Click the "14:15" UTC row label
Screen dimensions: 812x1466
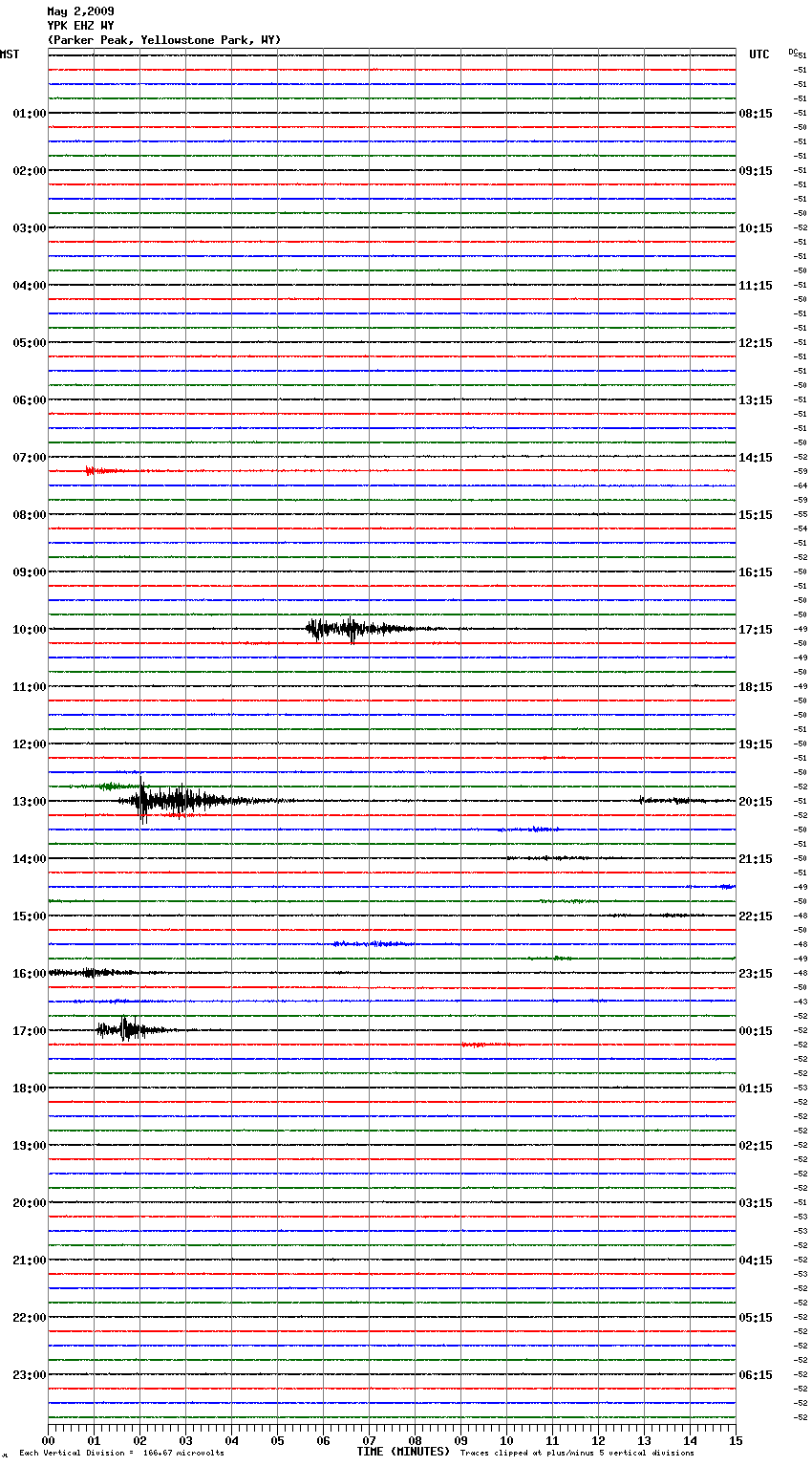tap(756, 458)
